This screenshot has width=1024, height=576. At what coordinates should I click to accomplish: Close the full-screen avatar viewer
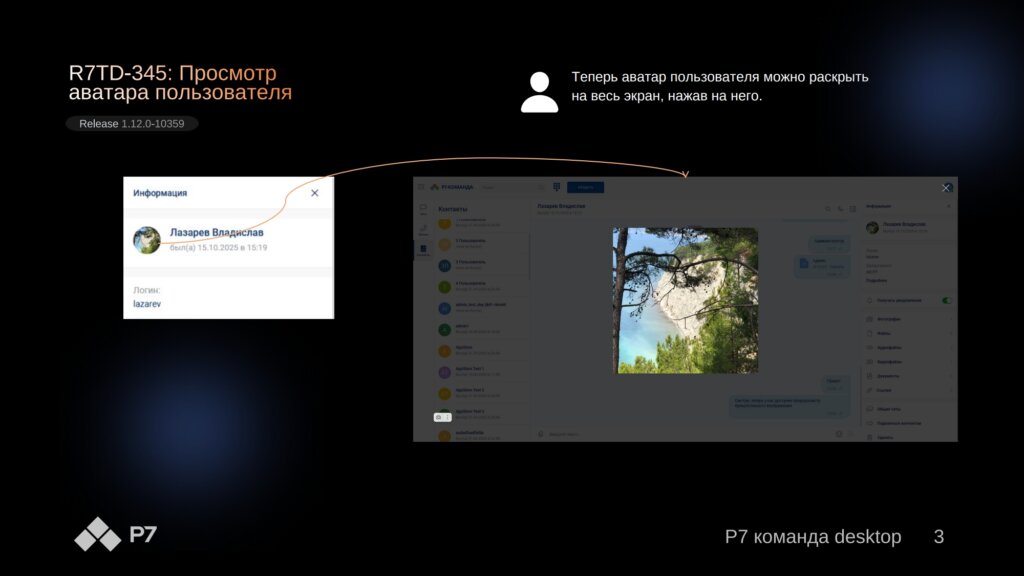coord(947,187)
